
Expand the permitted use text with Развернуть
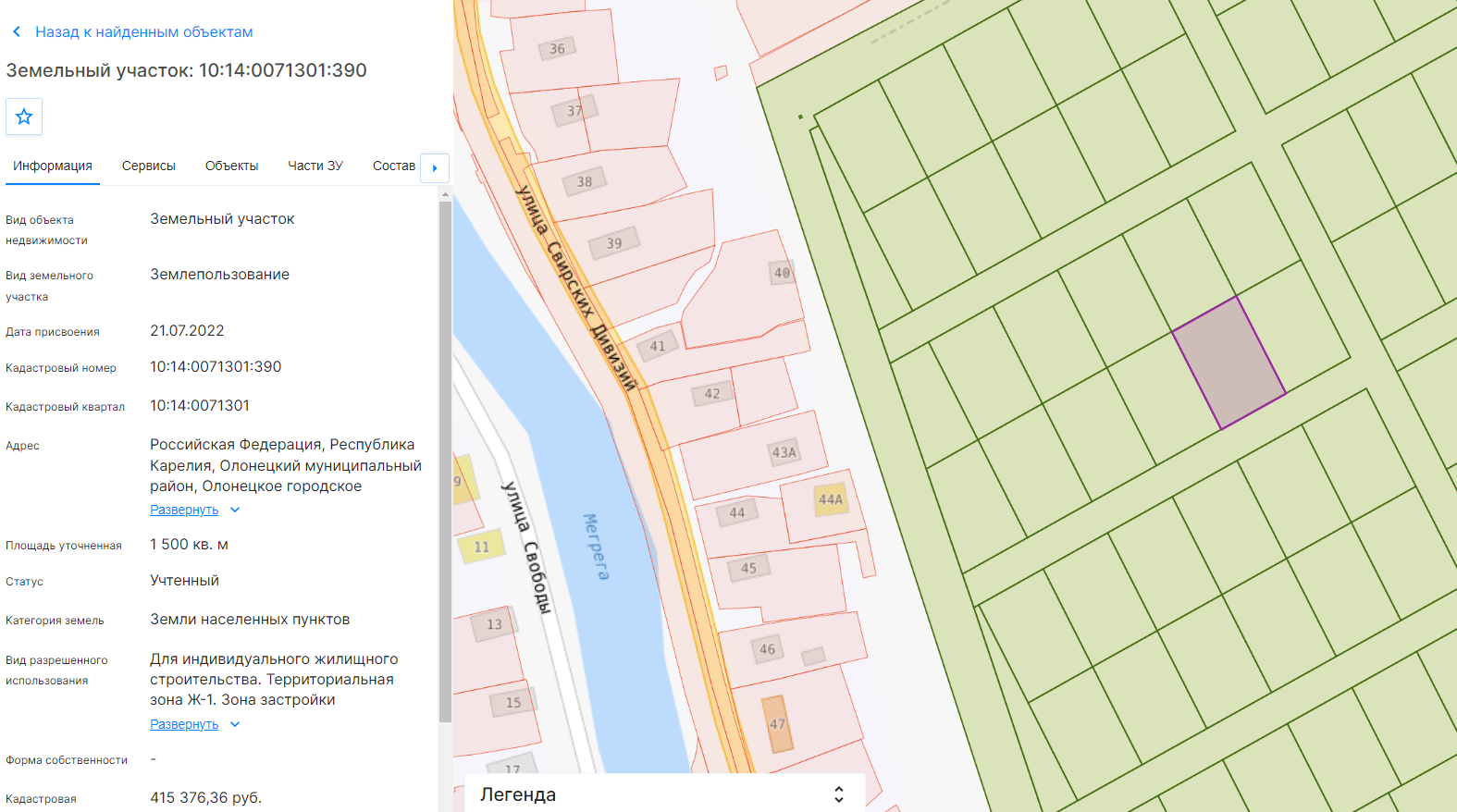[x=184, y=724]
